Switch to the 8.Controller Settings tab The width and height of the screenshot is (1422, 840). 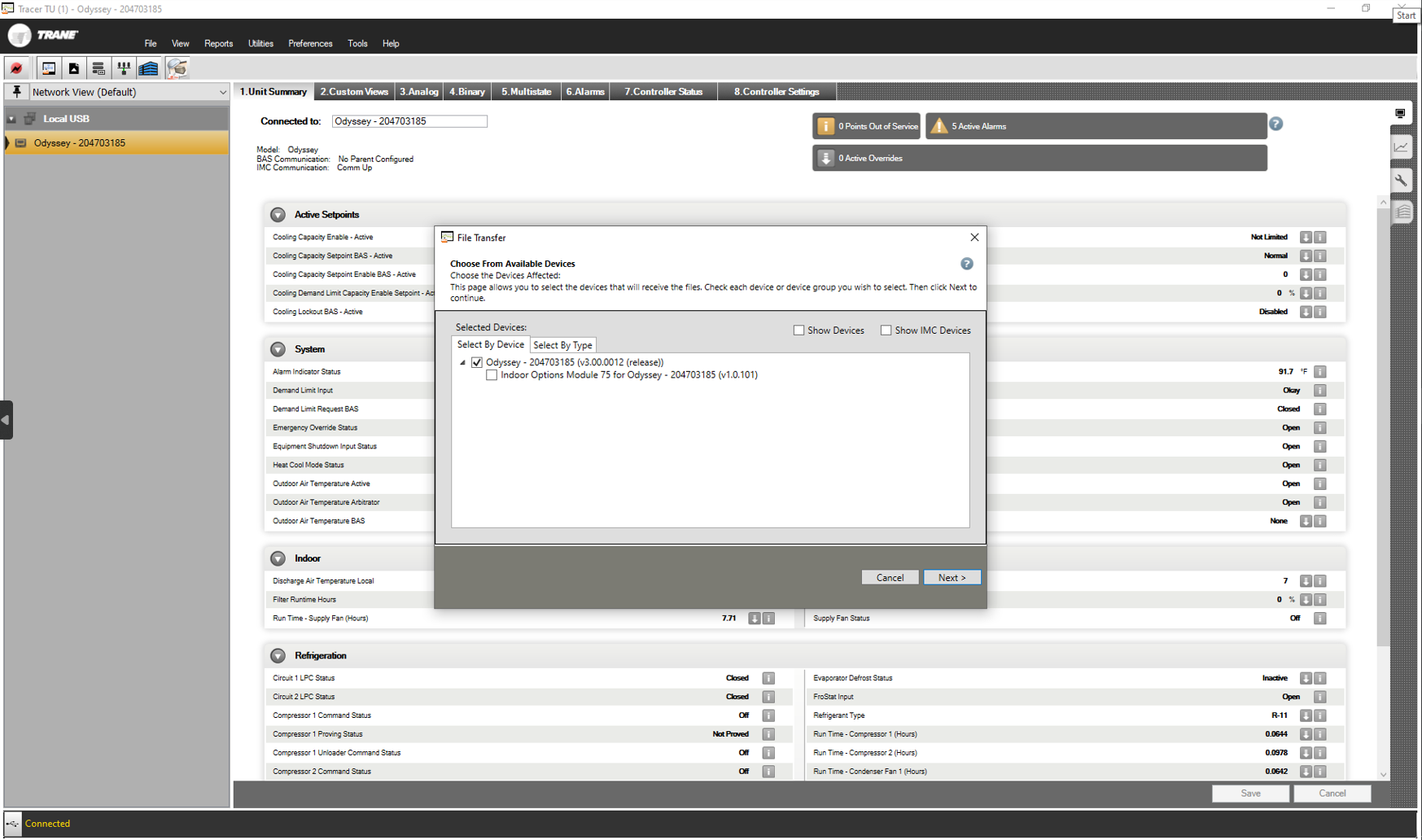pyautogui.click(x=777, y=92)
